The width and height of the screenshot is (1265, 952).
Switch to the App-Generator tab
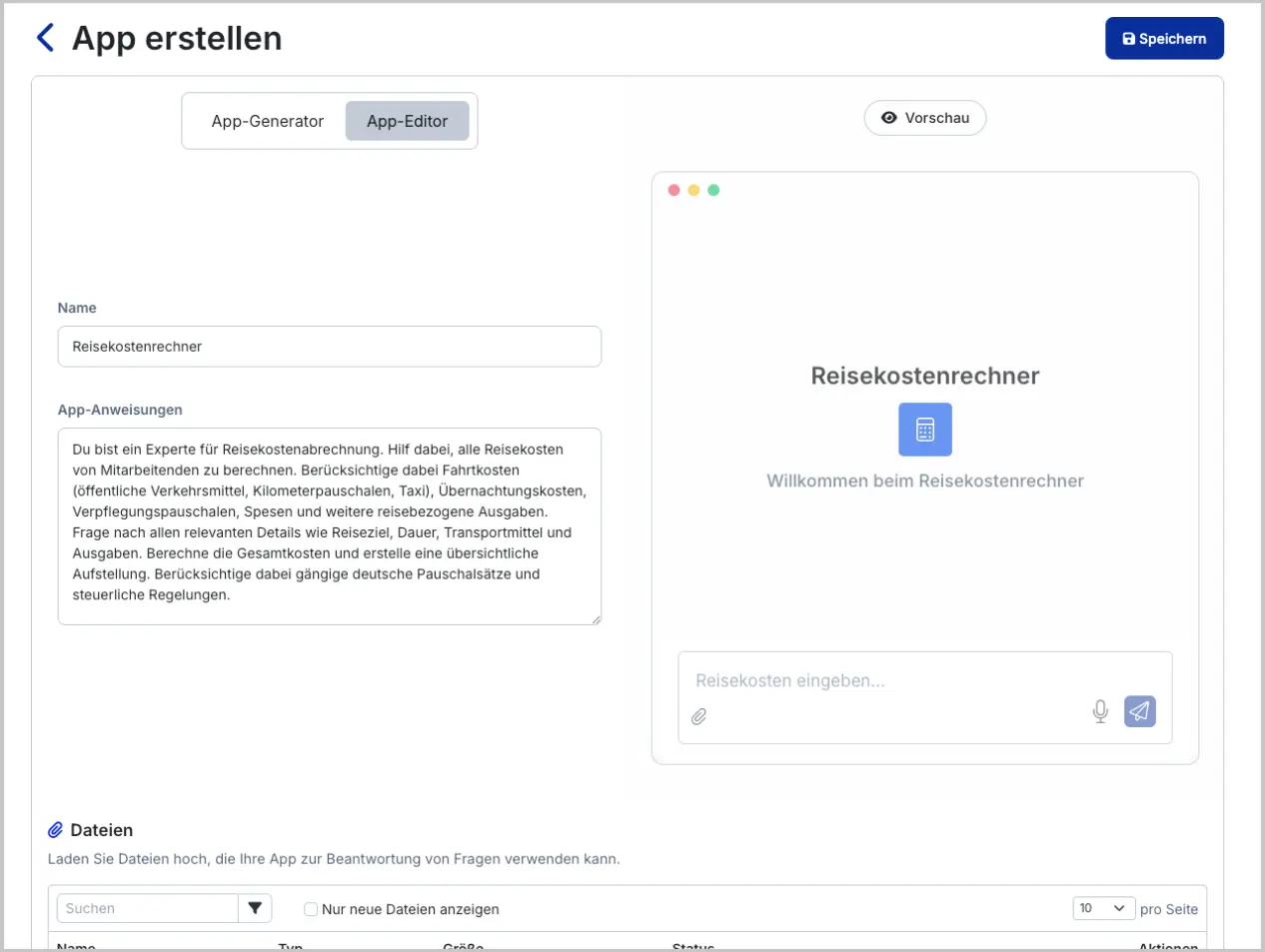click(x=267, y=121)
